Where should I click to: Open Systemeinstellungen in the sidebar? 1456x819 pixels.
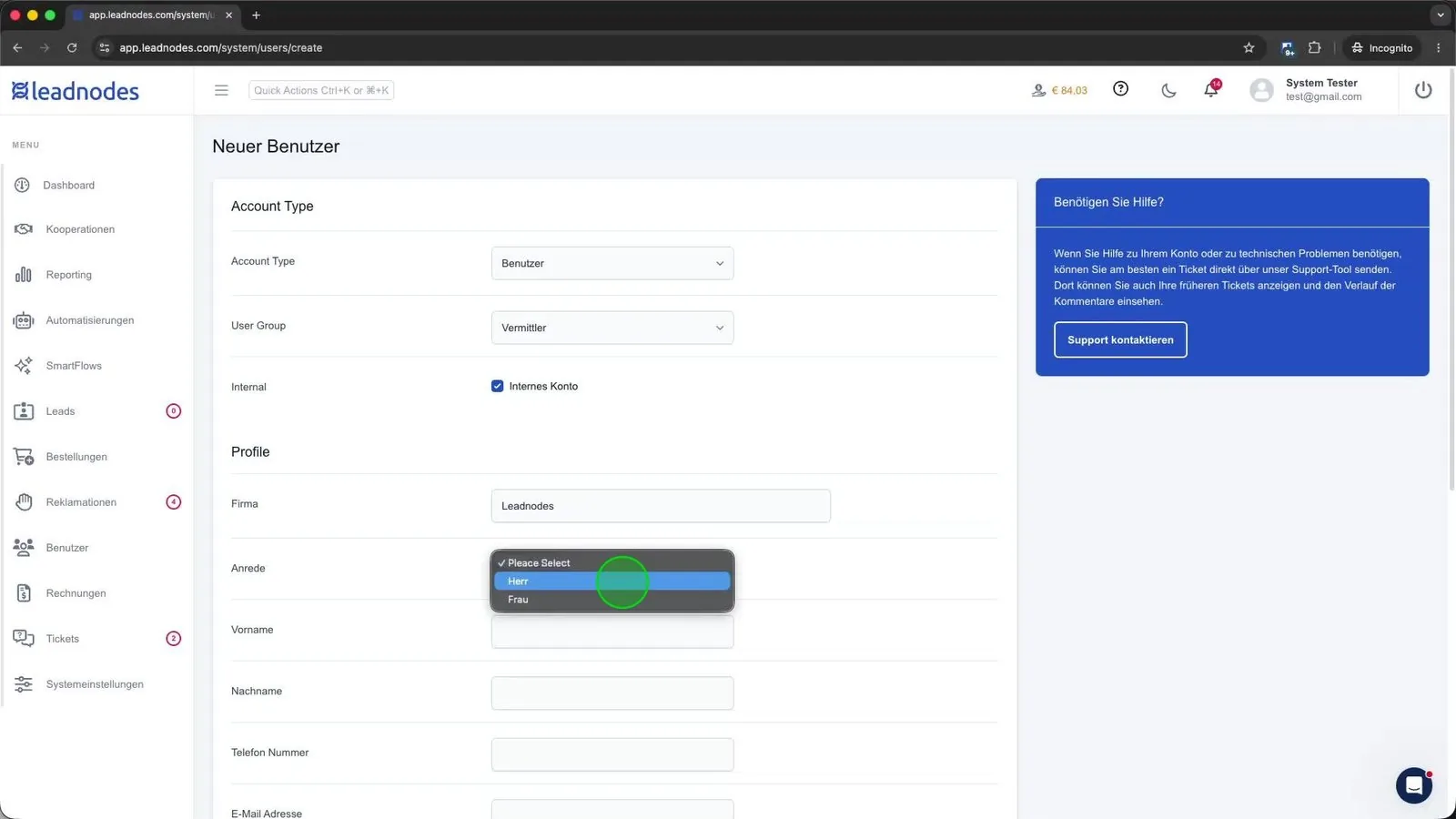point(95,684)
